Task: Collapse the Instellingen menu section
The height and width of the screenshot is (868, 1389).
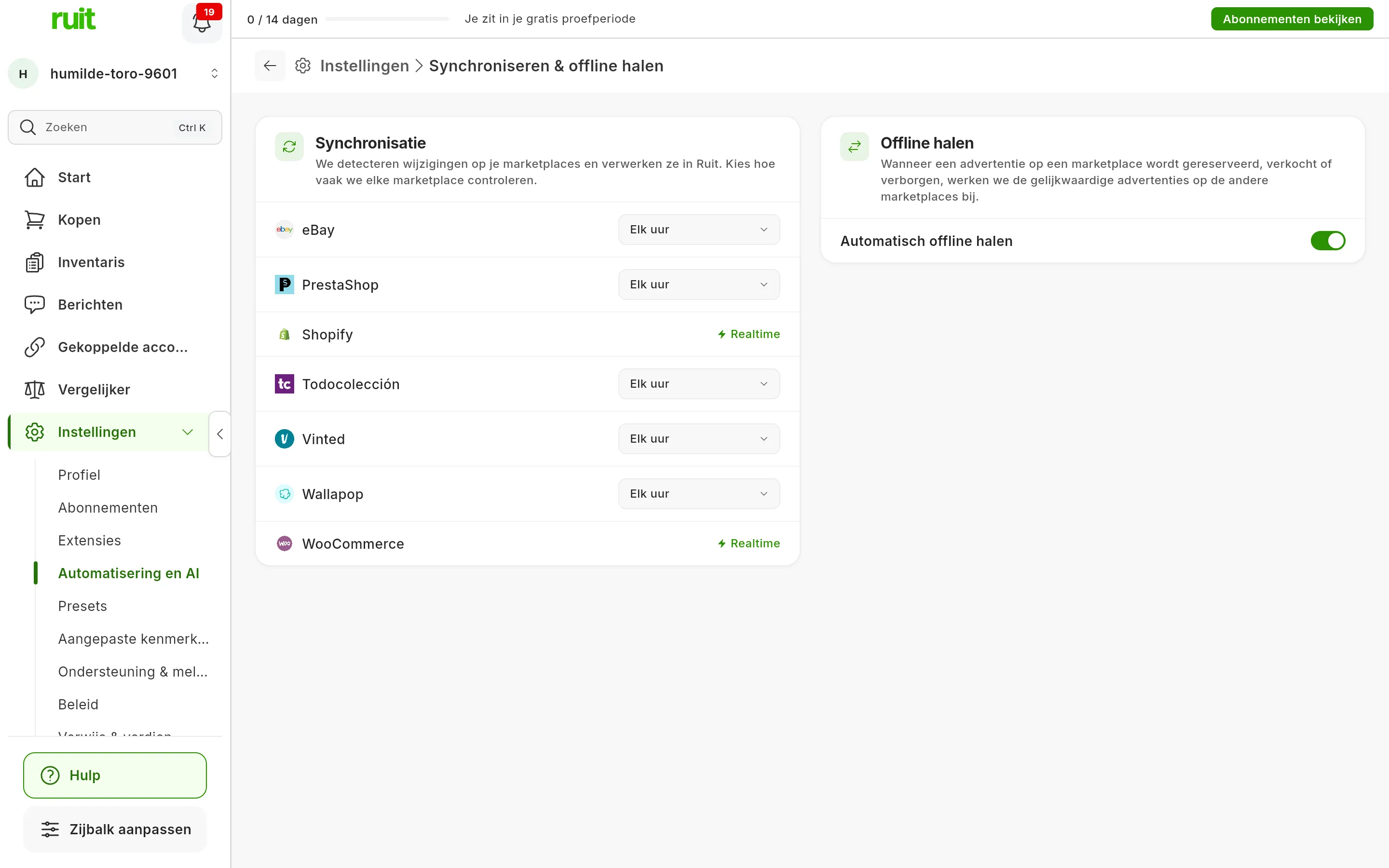Action: pos(188,432)
